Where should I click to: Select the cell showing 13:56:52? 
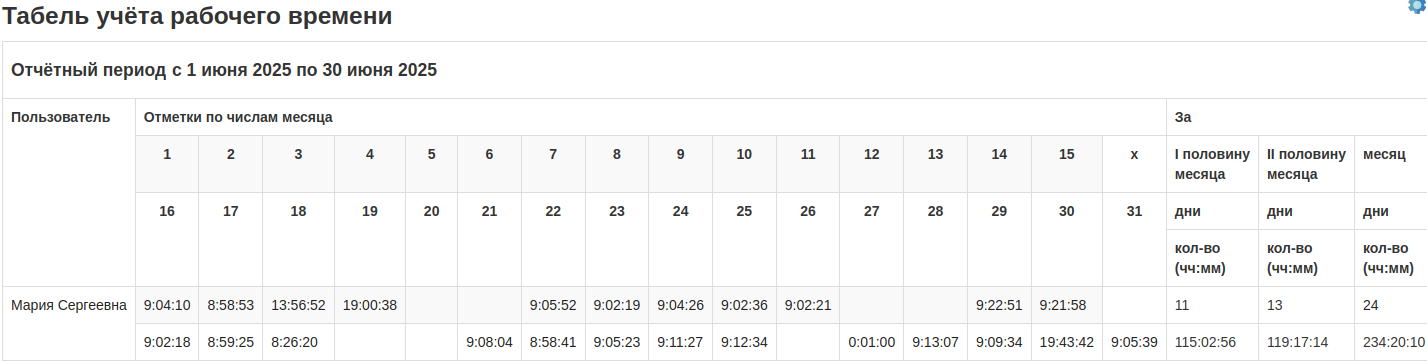(298, 305)
